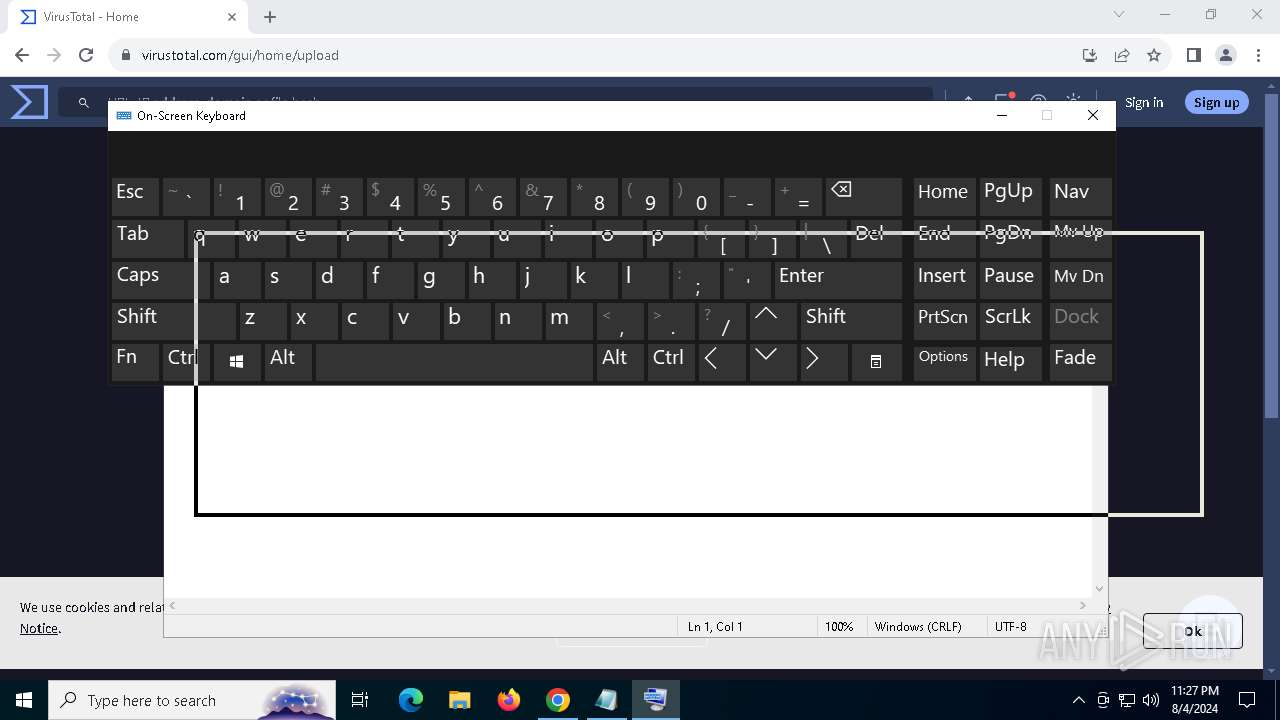Click the Help key on the keyboard
This screenshot has height=720, width=1280.
(x=1010, y=362)
